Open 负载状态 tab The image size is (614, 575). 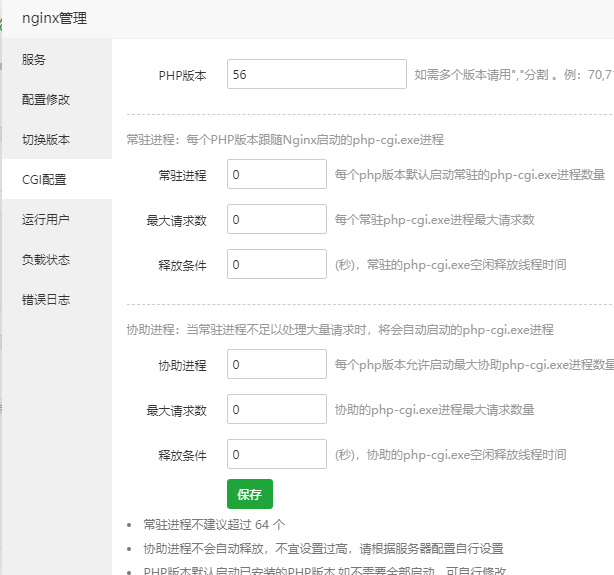click(57, 259)
